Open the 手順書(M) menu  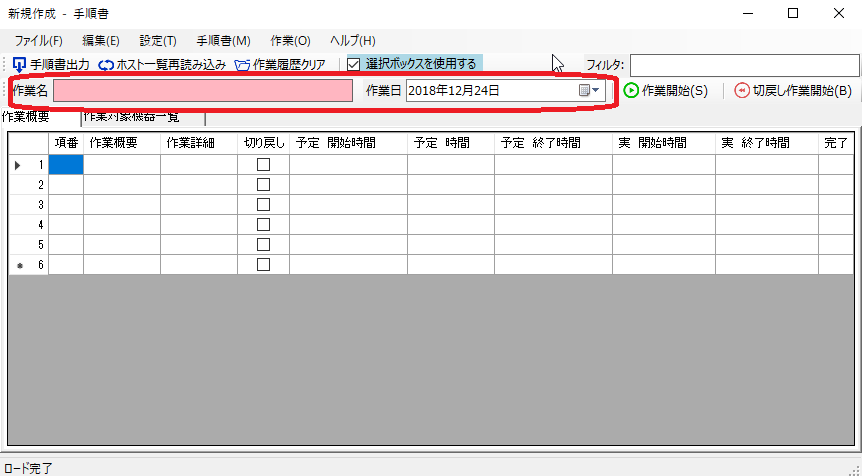[223, 41]
